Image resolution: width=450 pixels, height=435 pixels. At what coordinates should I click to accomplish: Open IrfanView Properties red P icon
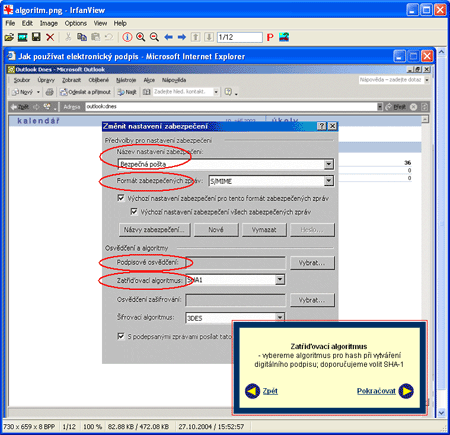(270, 37)
